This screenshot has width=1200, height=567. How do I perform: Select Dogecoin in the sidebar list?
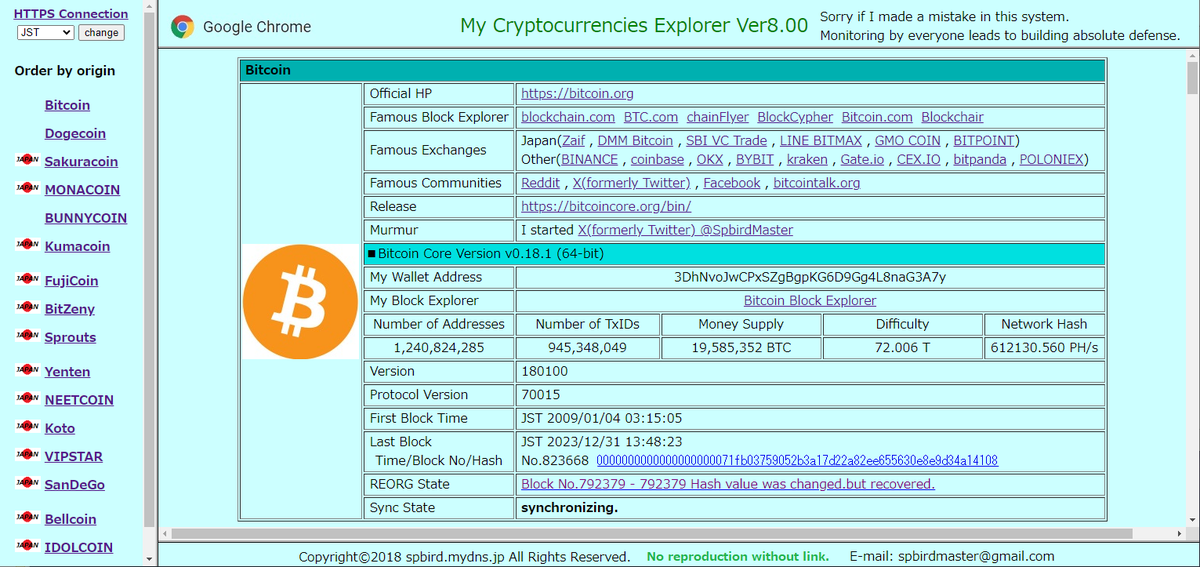75,133
